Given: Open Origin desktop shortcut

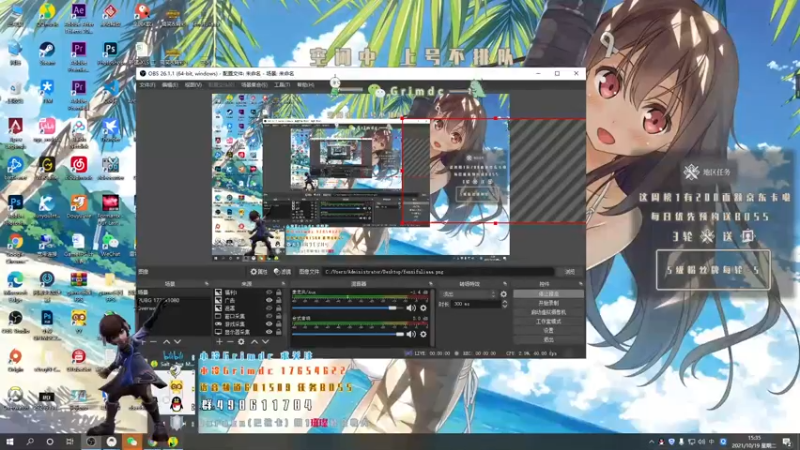Looking at the screenshot, I should click(15, 360).
